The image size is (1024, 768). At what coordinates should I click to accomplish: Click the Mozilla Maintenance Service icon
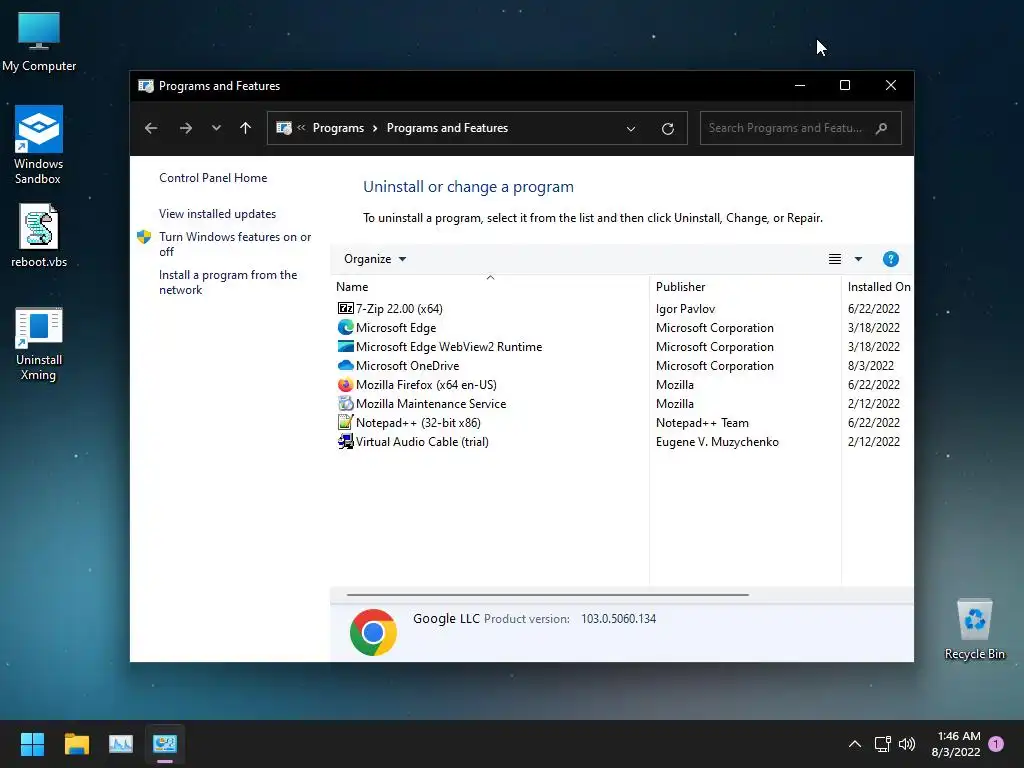point(345,404)
